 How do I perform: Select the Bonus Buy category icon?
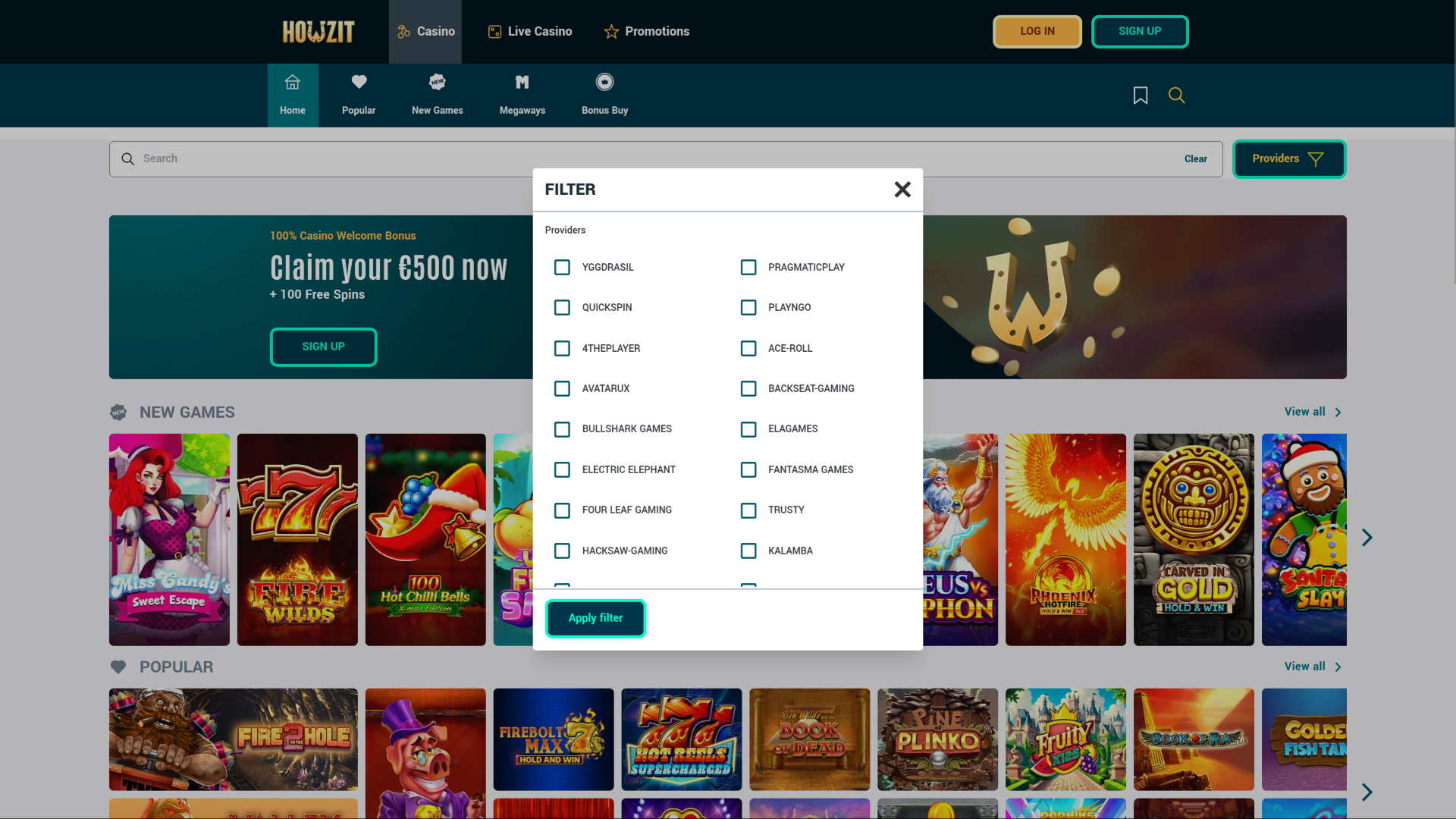pyautogui.click(x=604, y=82)
